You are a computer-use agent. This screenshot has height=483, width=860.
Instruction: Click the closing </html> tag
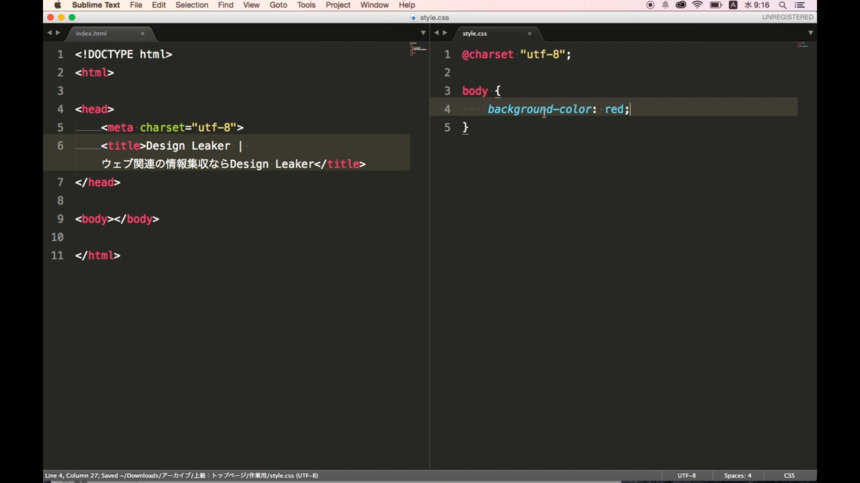(98, 255)
